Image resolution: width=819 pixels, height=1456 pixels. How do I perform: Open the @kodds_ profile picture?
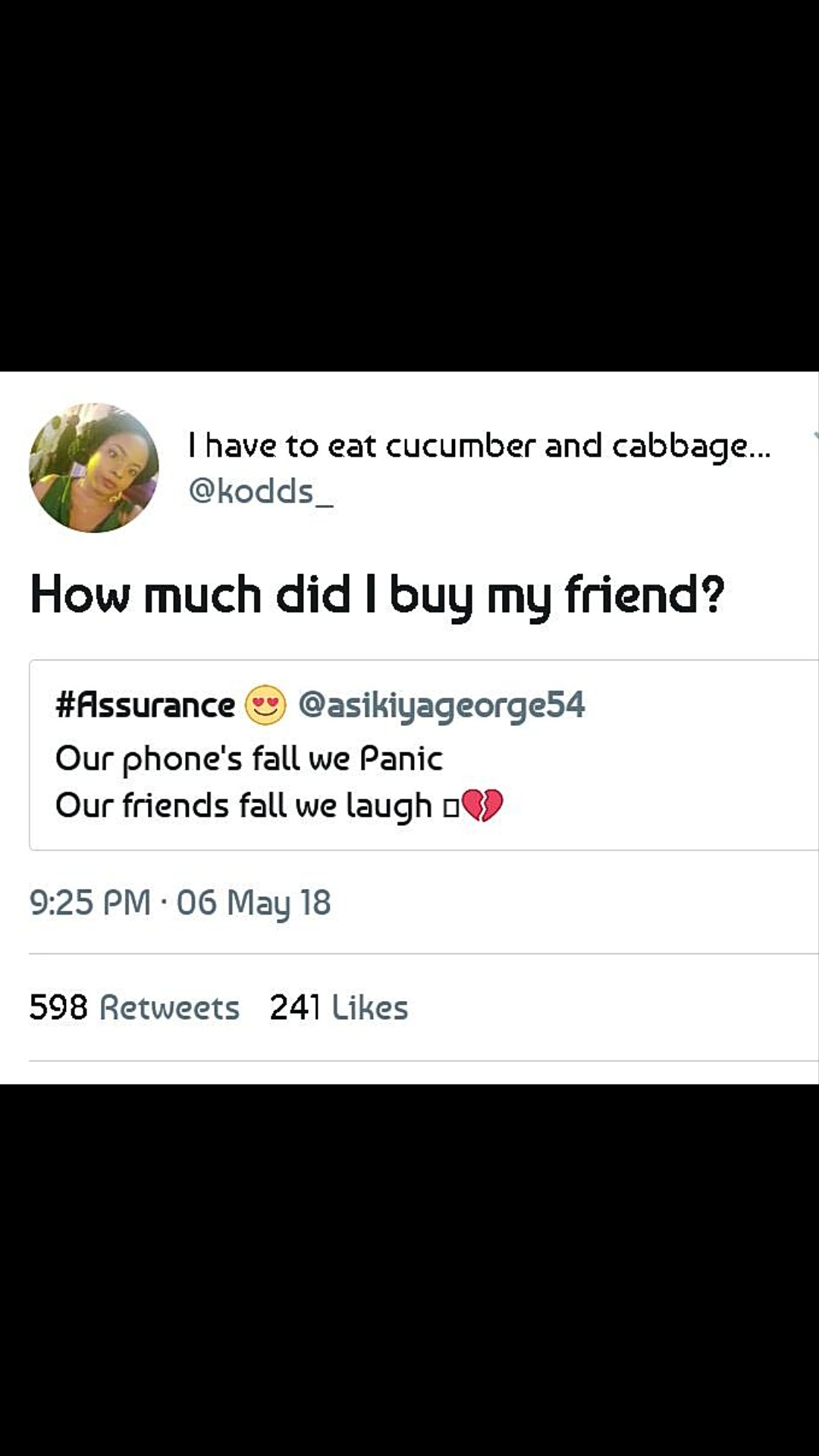[x=94, y=468]
